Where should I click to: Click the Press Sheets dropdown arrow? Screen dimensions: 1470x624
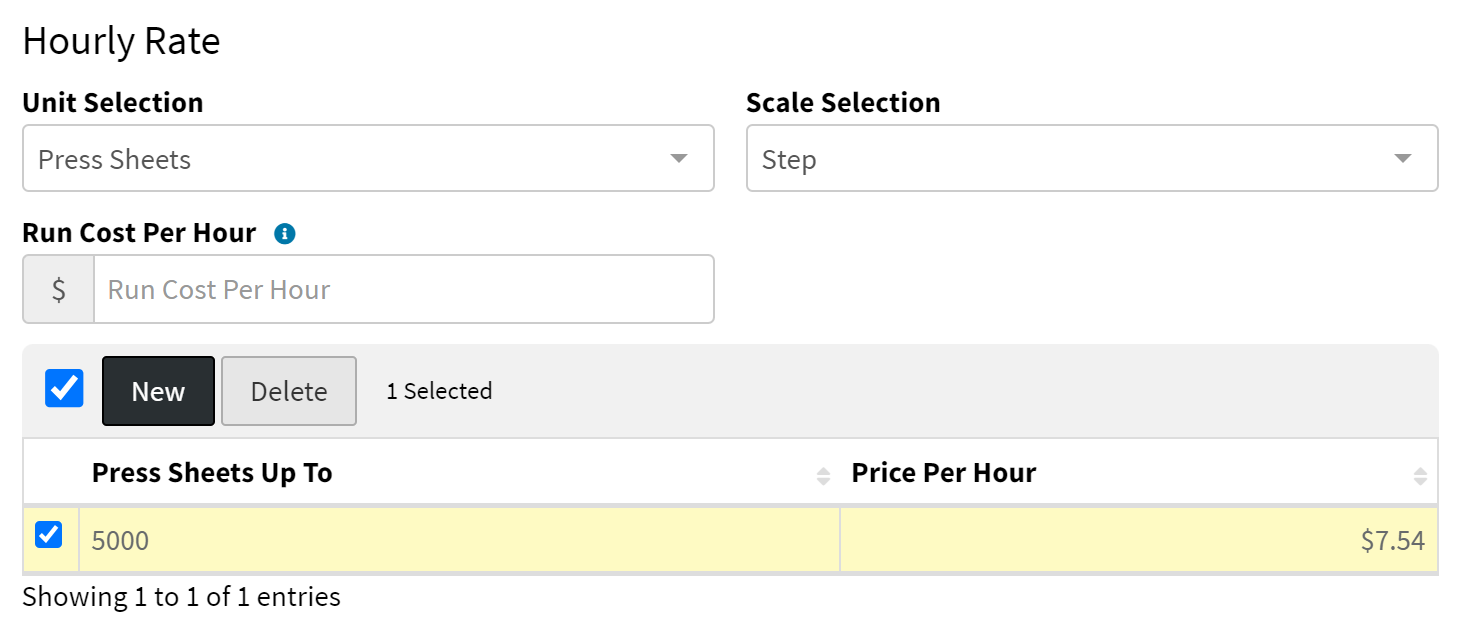point(679,158)
